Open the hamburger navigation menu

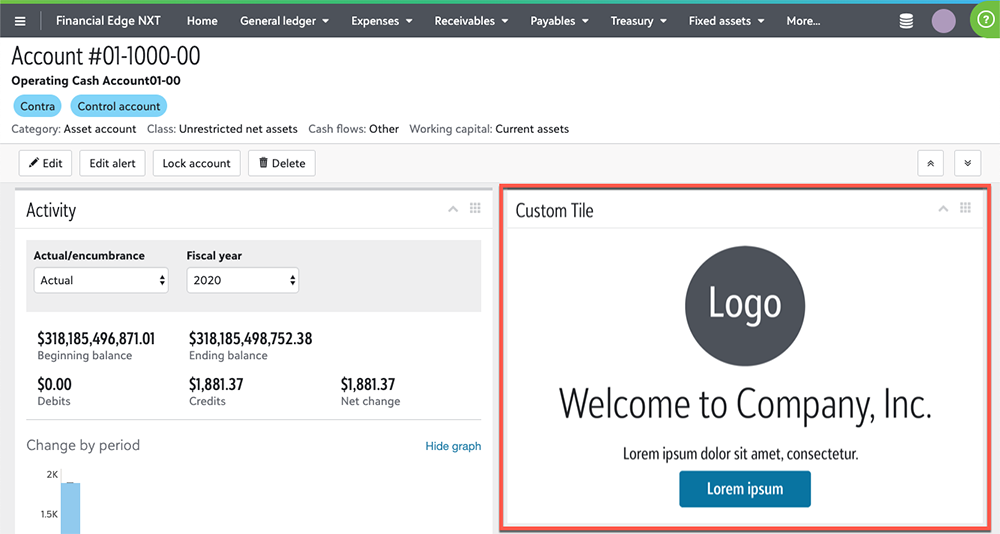[x=20, y=21]
